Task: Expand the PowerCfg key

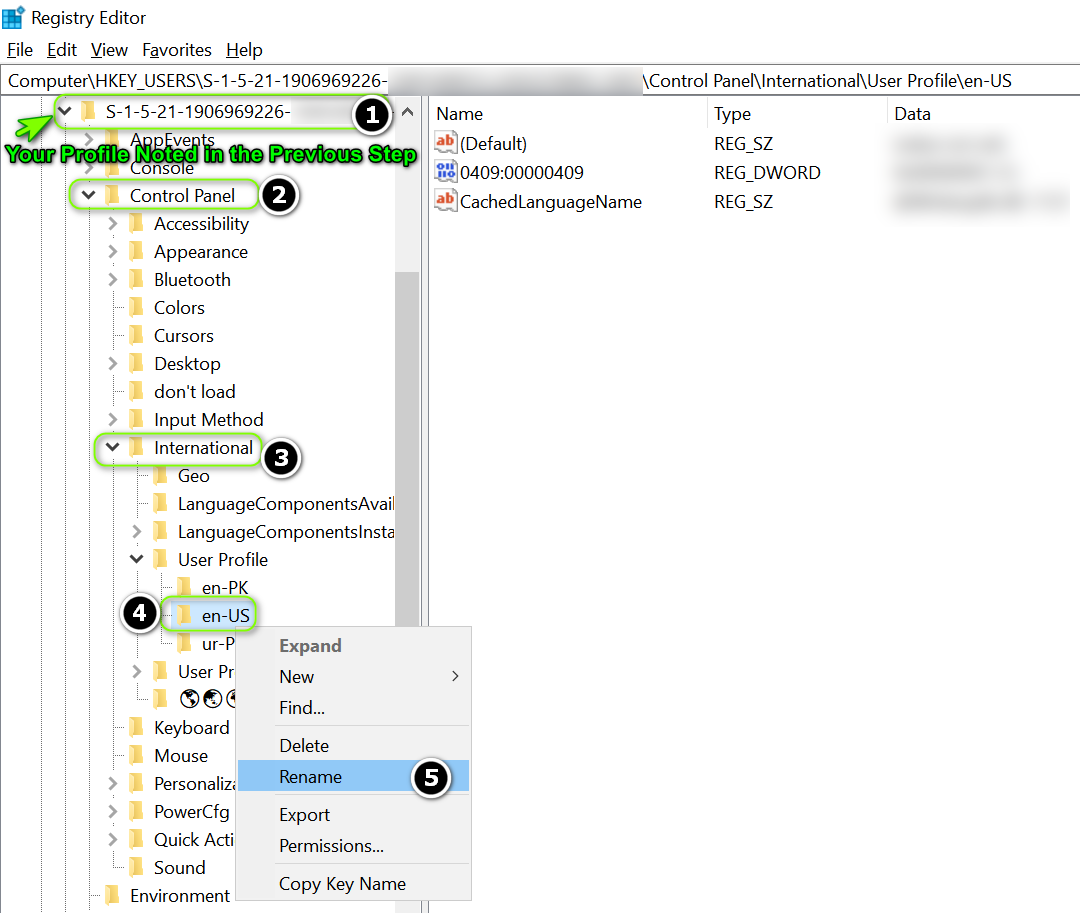Action: pos(113,812)
